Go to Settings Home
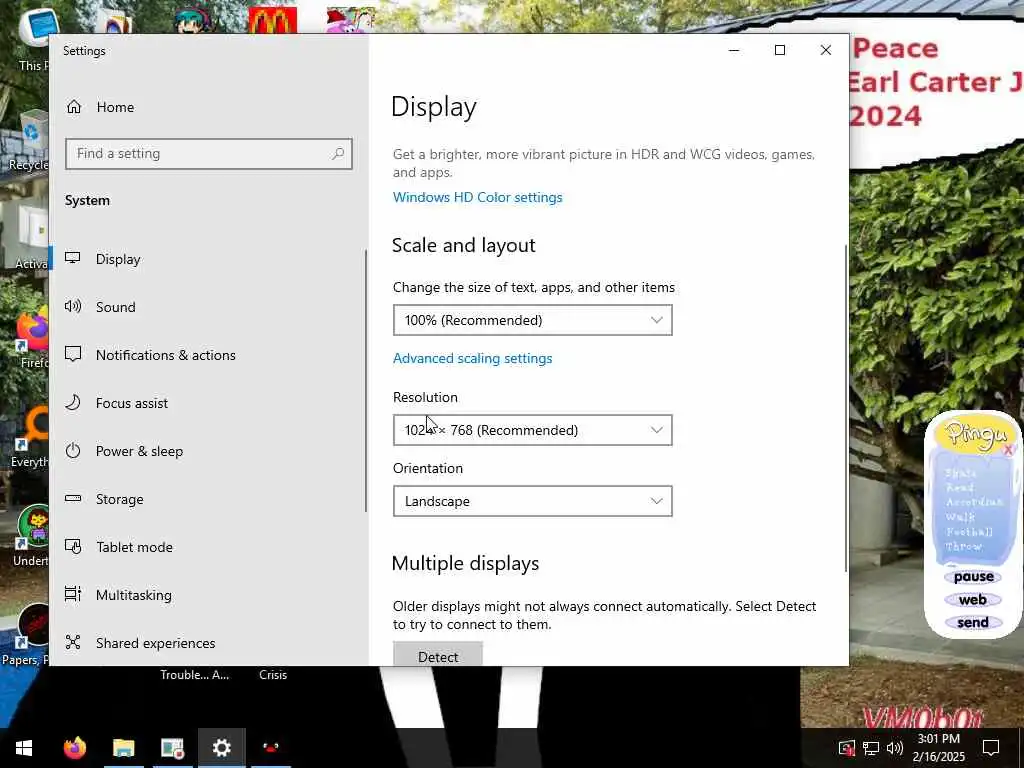Viewport: 1024px width, 768px height. click(x=101, y=107)
